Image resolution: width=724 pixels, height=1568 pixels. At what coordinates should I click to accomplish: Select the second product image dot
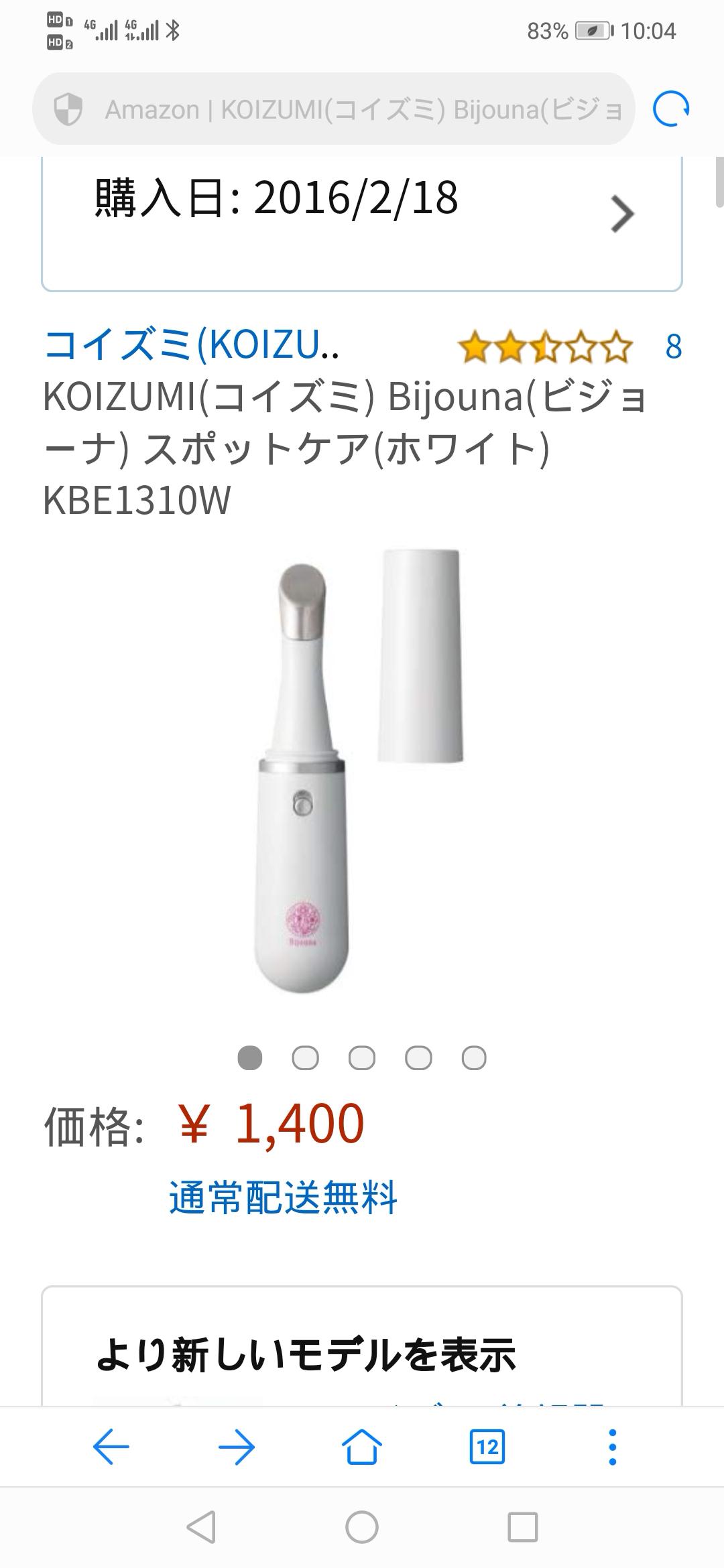[306, 1058]
